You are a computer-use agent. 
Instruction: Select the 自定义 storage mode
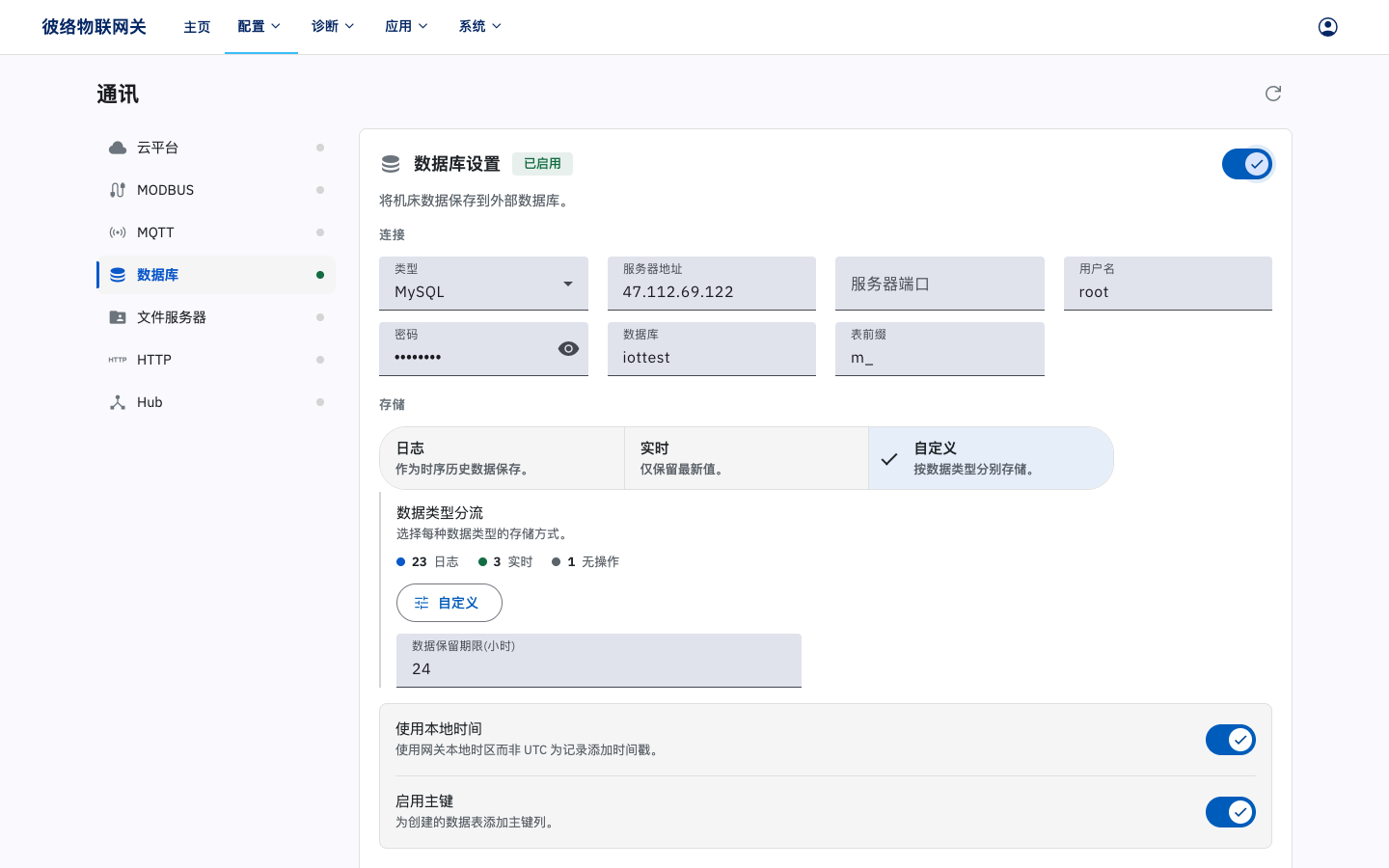point(991,458)
